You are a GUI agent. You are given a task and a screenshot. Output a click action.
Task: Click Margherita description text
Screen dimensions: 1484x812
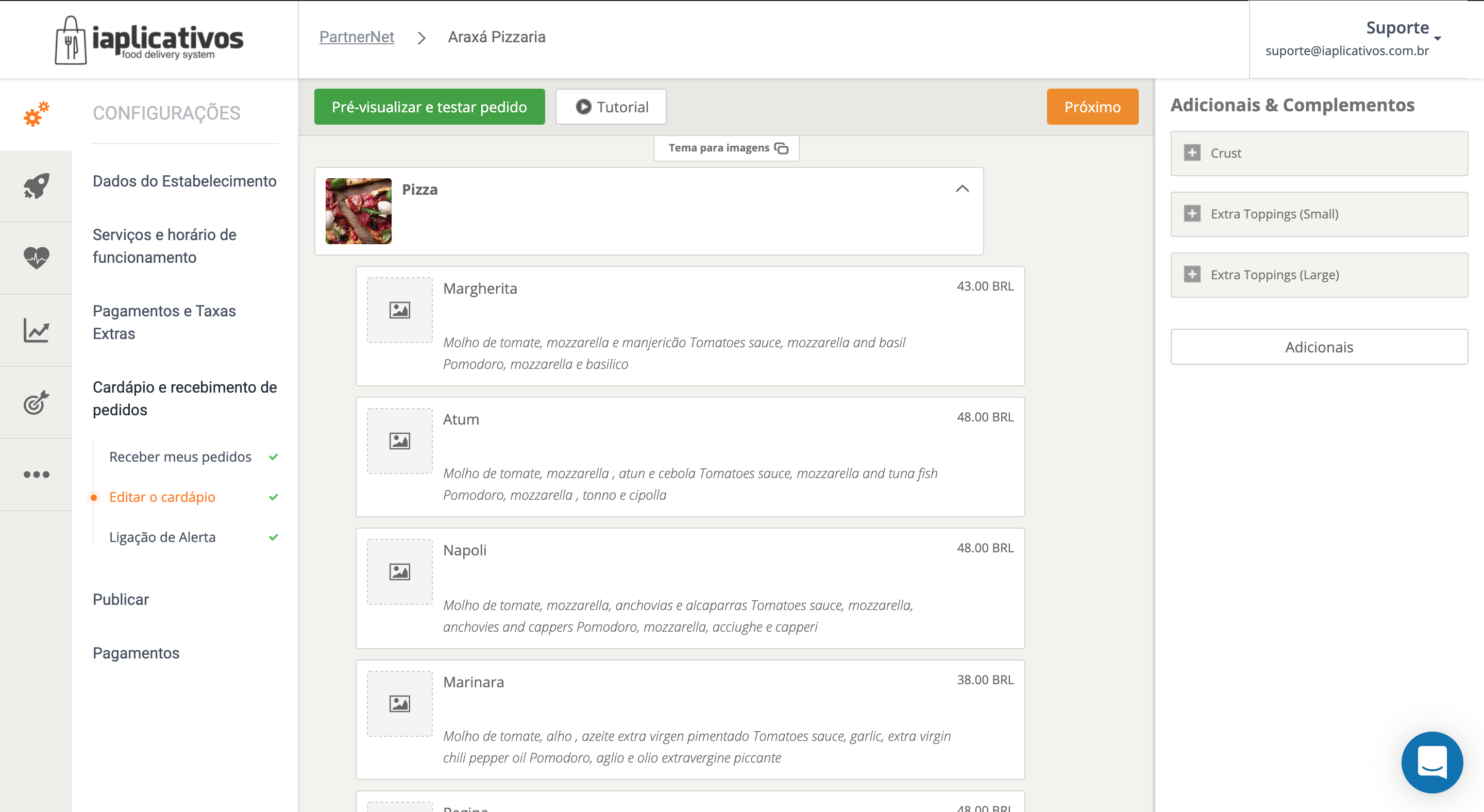pos(674,353)
